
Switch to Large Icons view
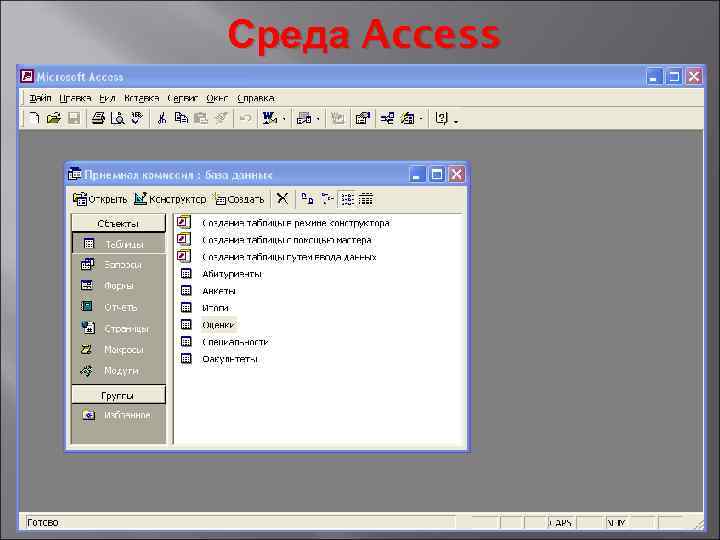(307, 199)
